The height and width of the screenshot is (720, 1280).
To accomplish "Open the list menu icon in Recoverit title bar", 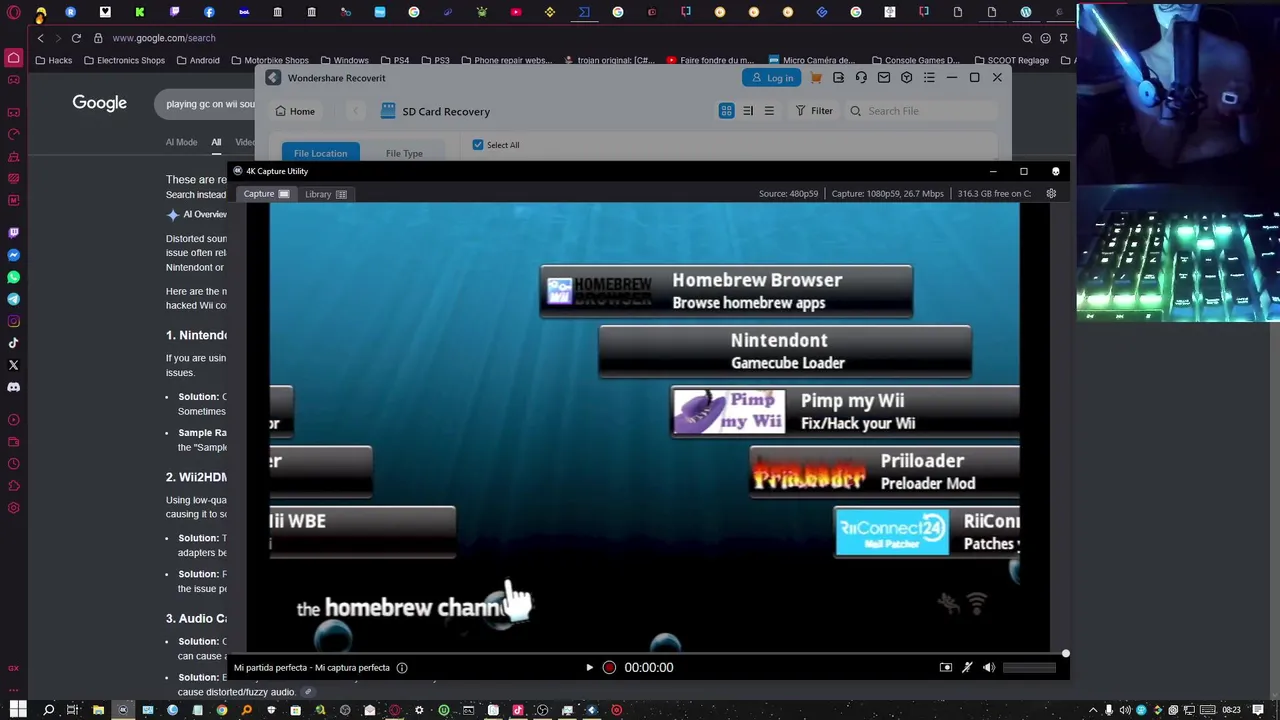I will 929,78.
